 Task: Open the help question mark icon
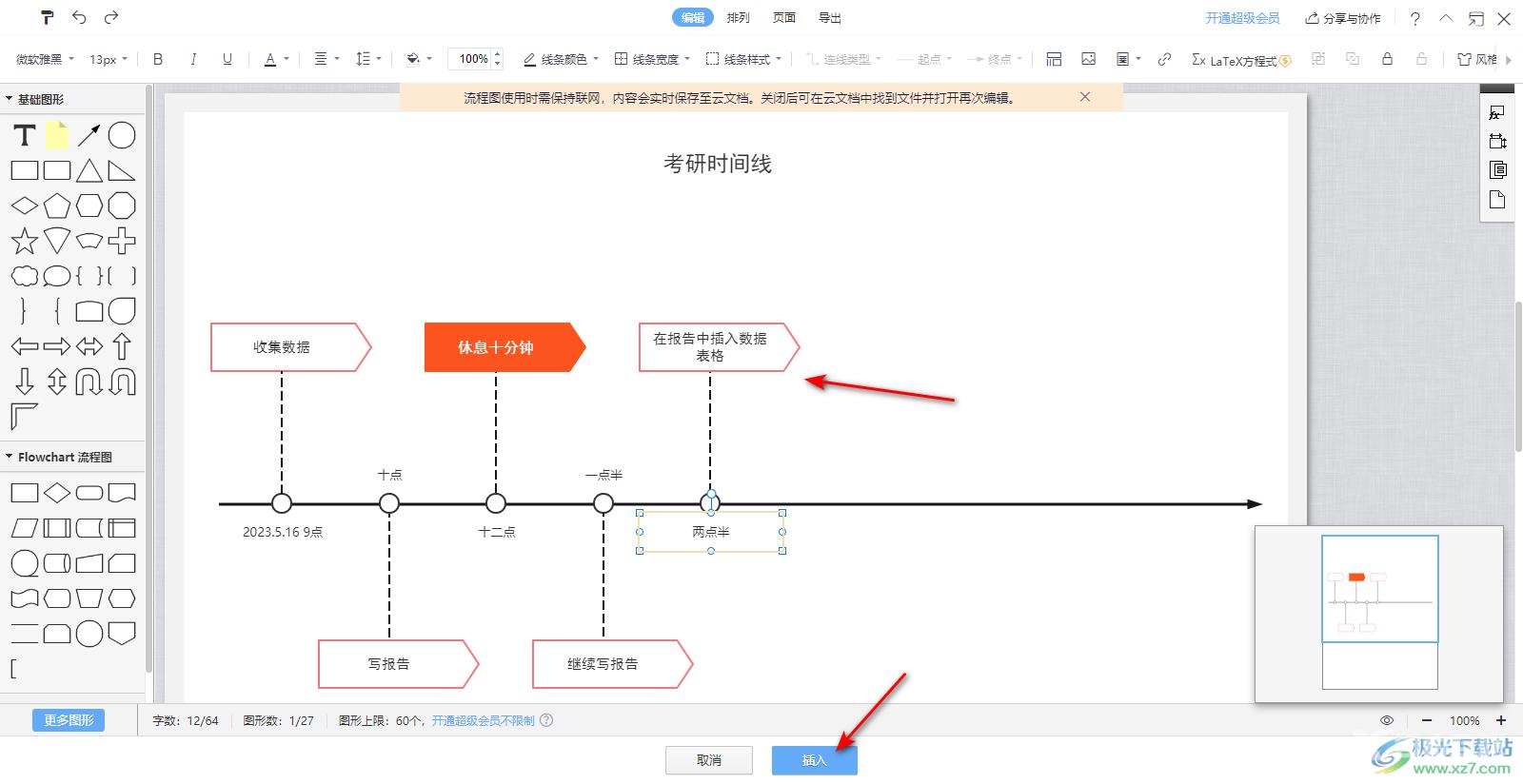click(x=1415, y=18)
